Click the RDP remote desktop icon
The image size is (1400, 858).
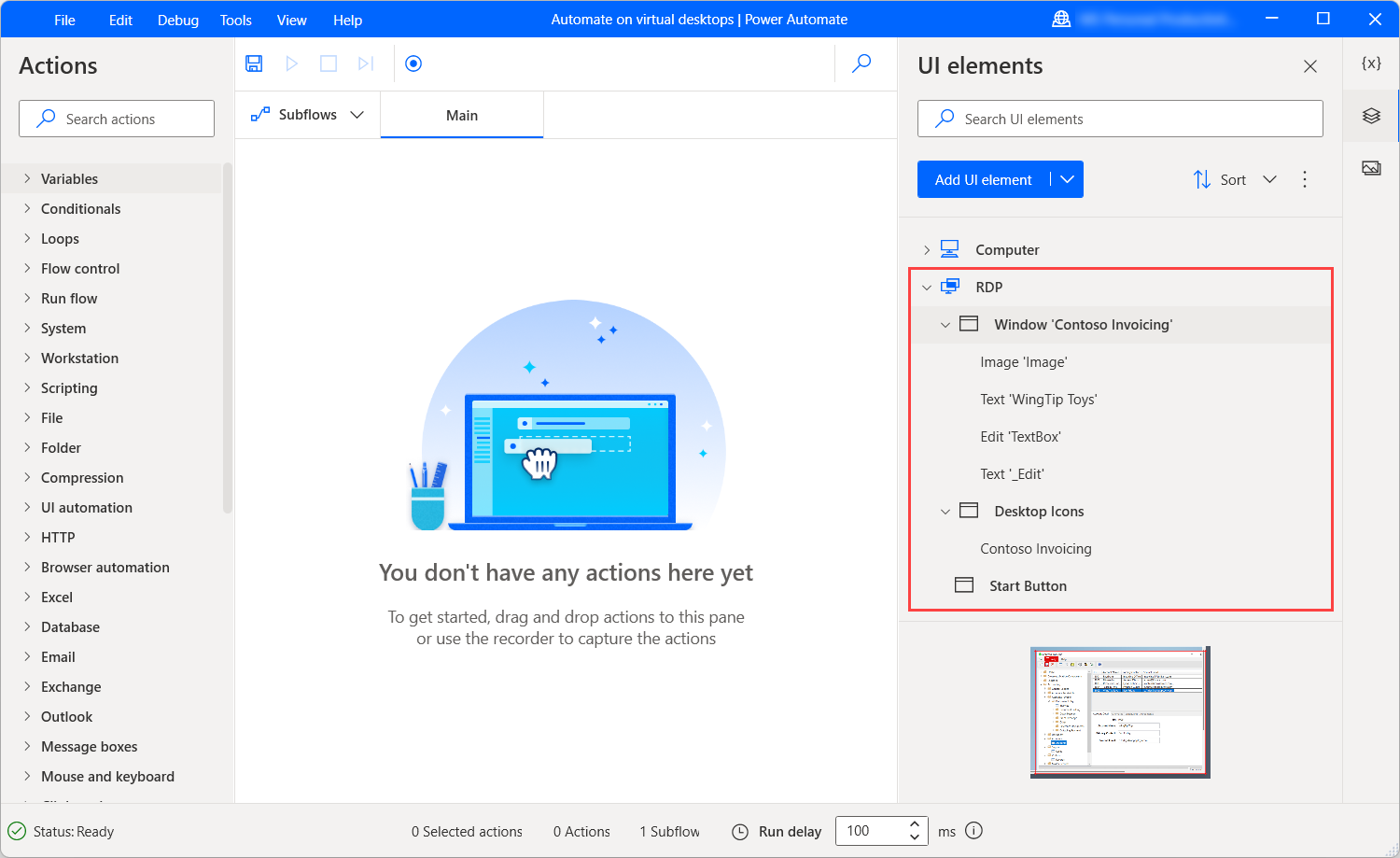pos(949,287)
